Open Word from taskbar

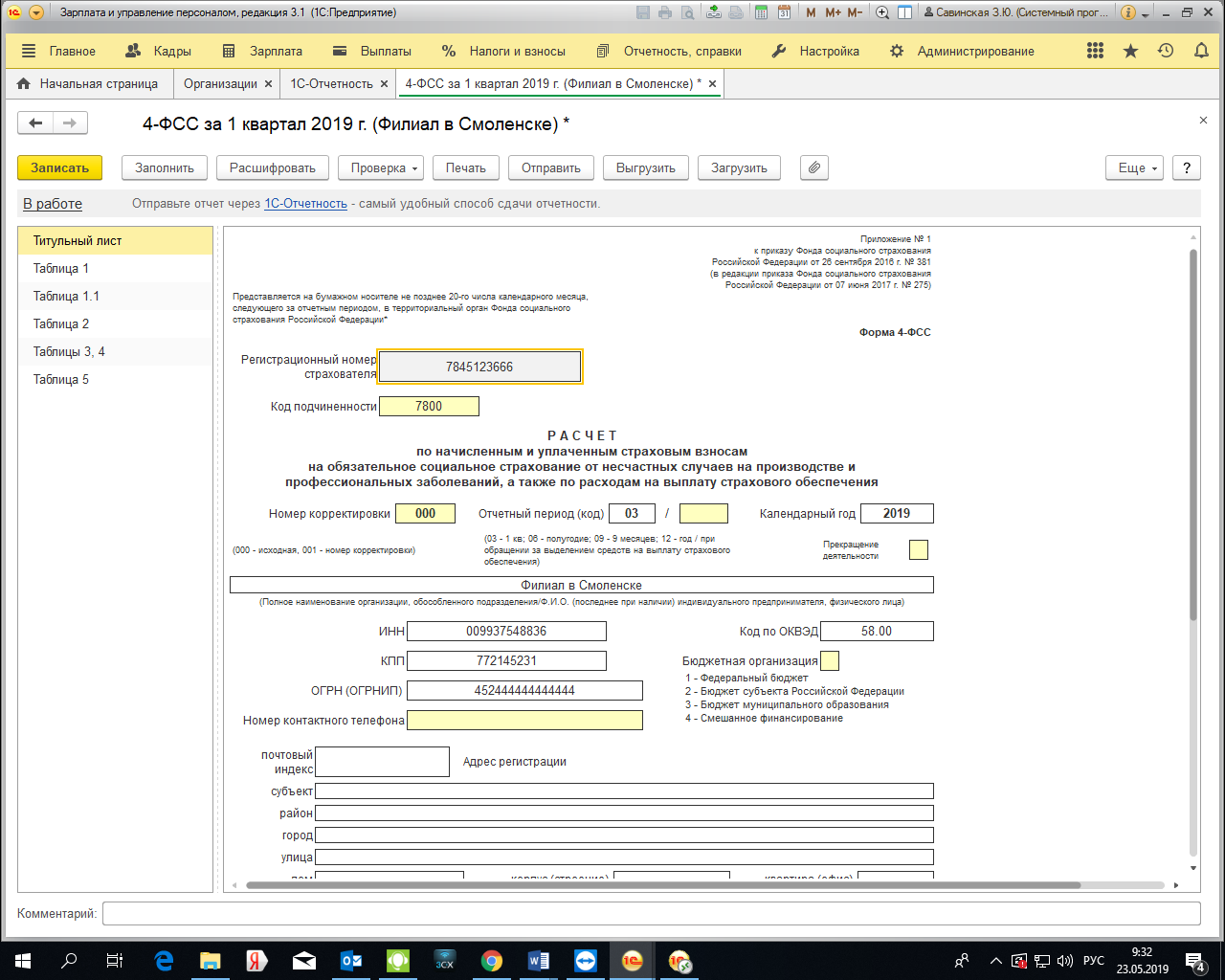click(x=539, y=961)
